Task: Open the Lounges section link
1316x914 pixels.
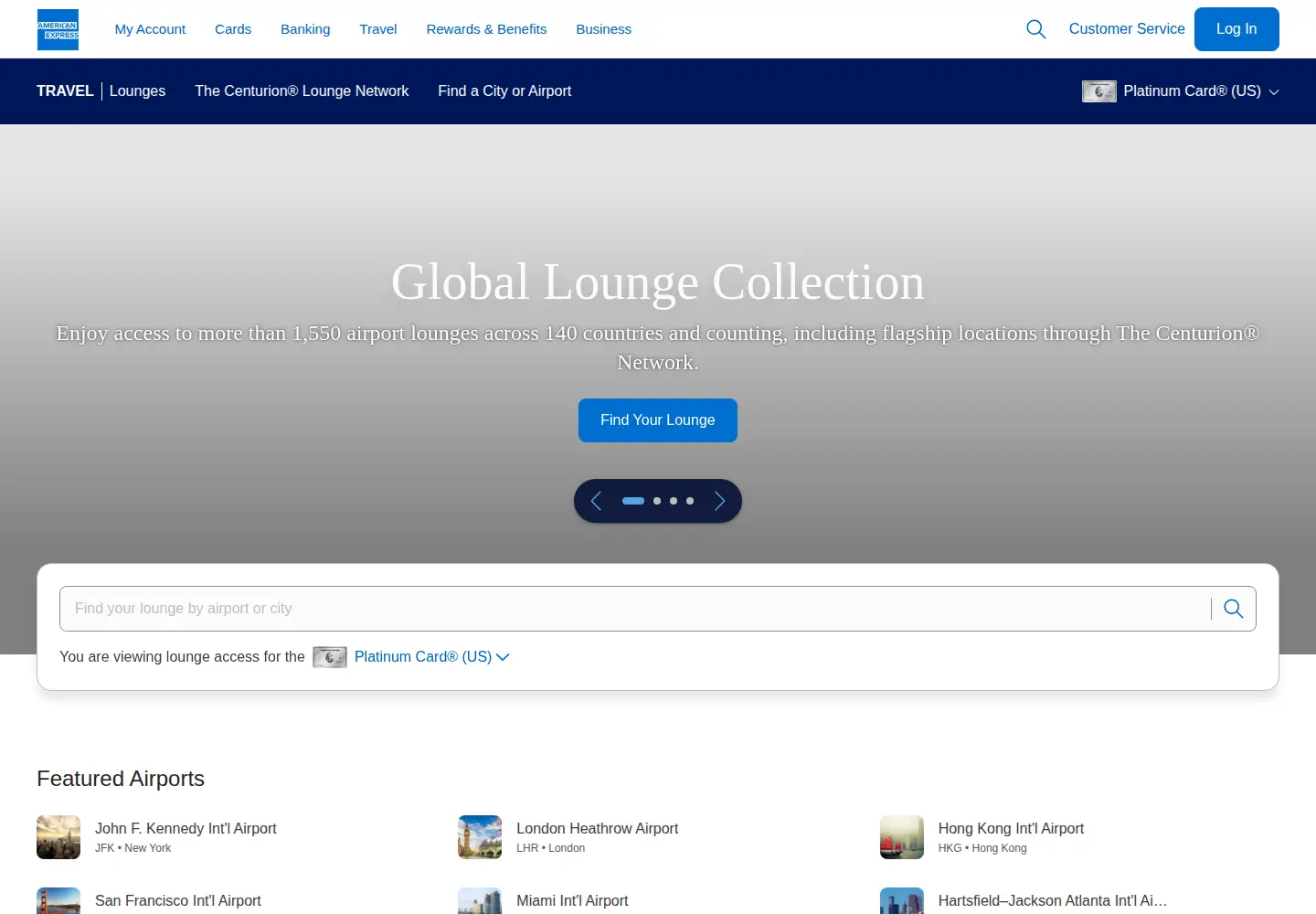Action: coord(138,91)
